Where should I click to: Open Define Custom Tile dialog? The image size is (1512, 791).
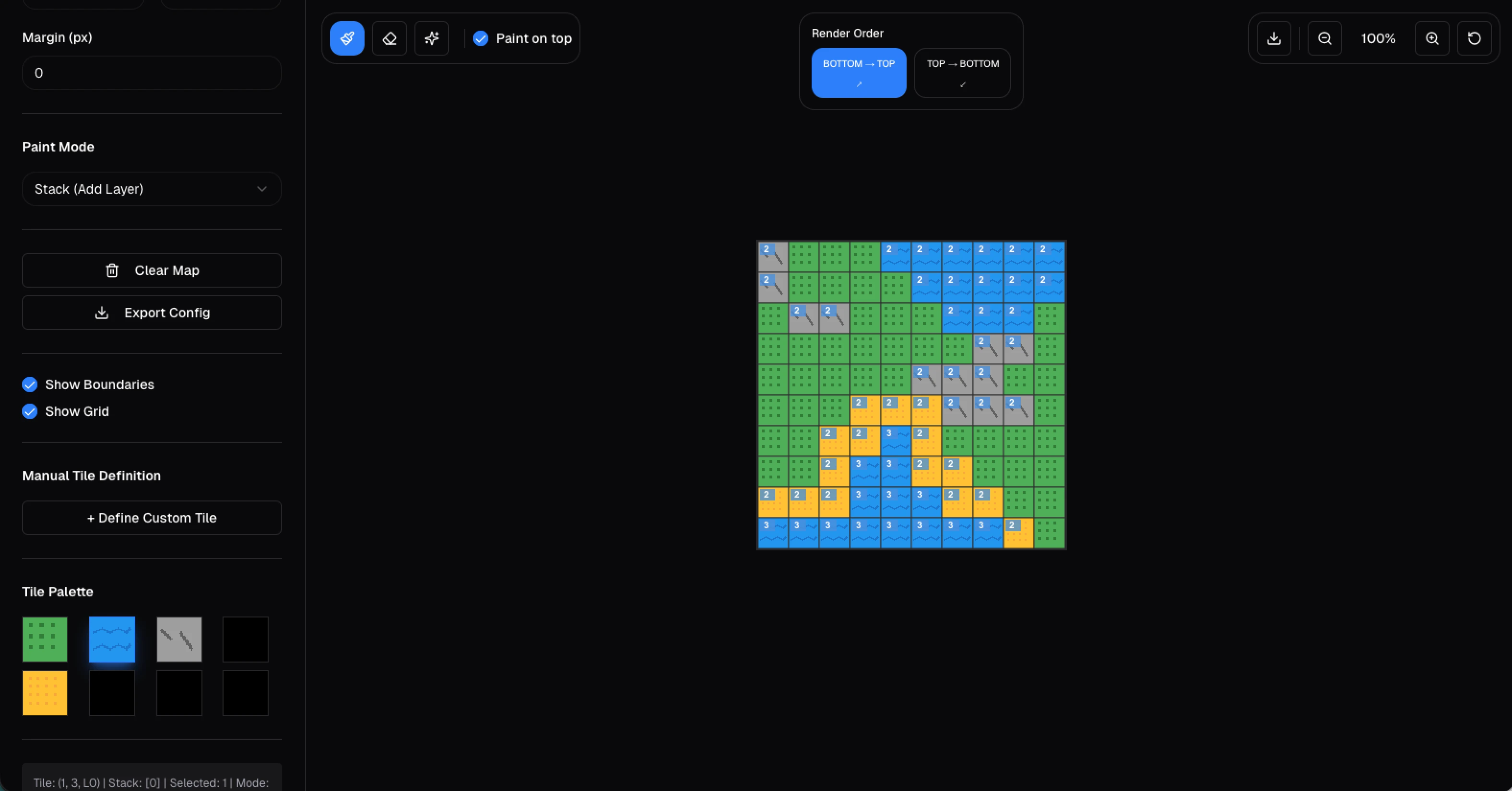(x=152, y=518)
